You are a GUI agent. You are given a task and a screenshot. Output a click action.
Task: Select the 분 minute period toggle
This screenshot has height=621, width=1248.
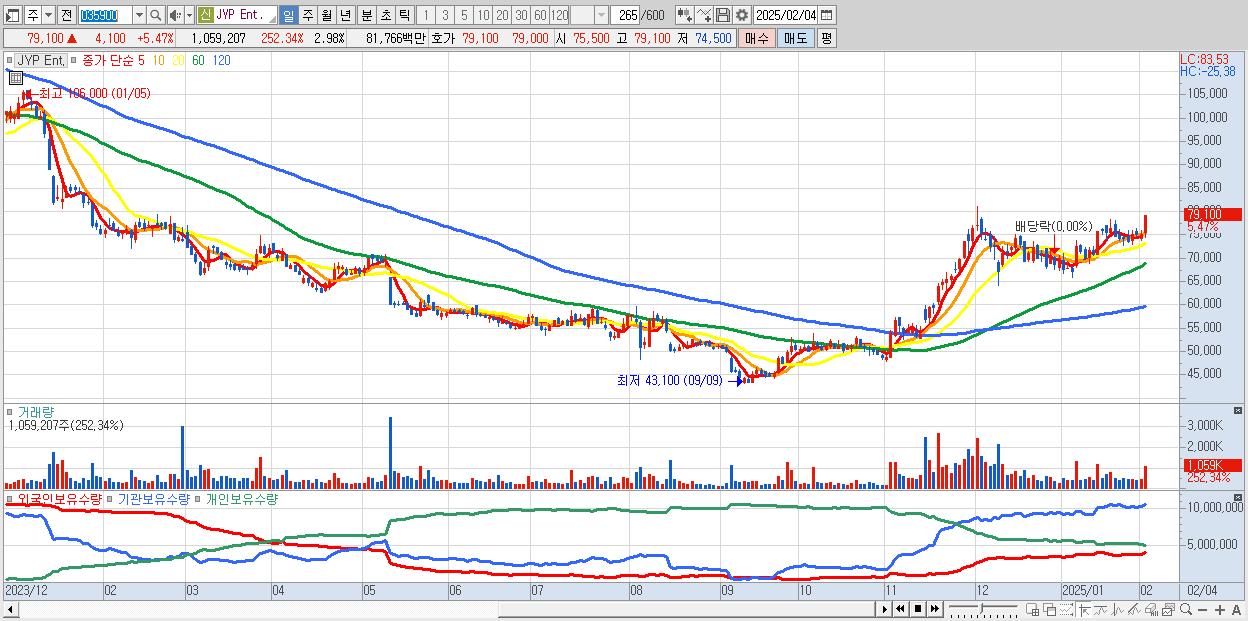(x=367, y=15)
